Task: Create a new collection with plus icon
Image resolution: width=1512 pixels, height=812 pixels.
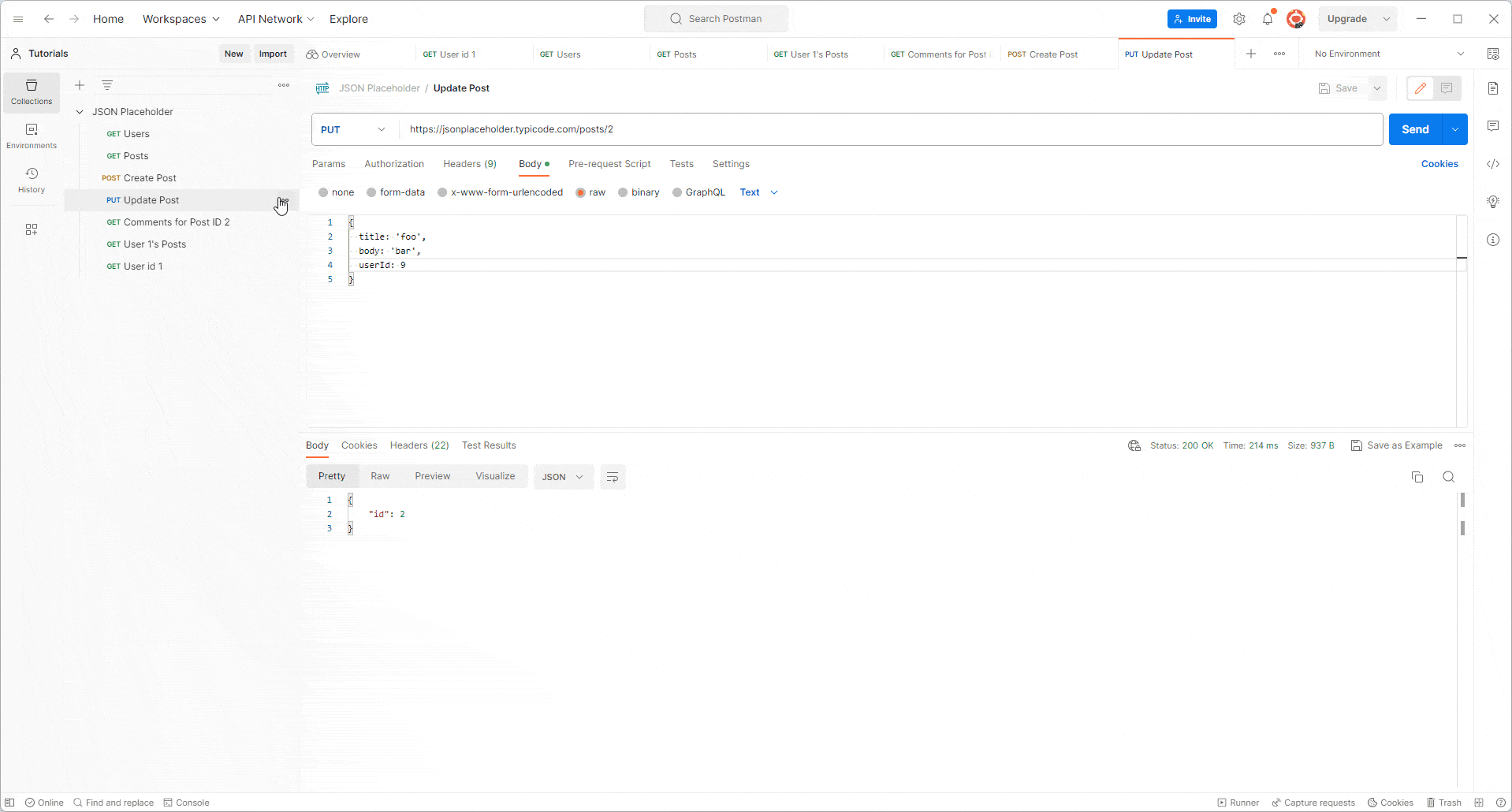Action: [80, 85]
